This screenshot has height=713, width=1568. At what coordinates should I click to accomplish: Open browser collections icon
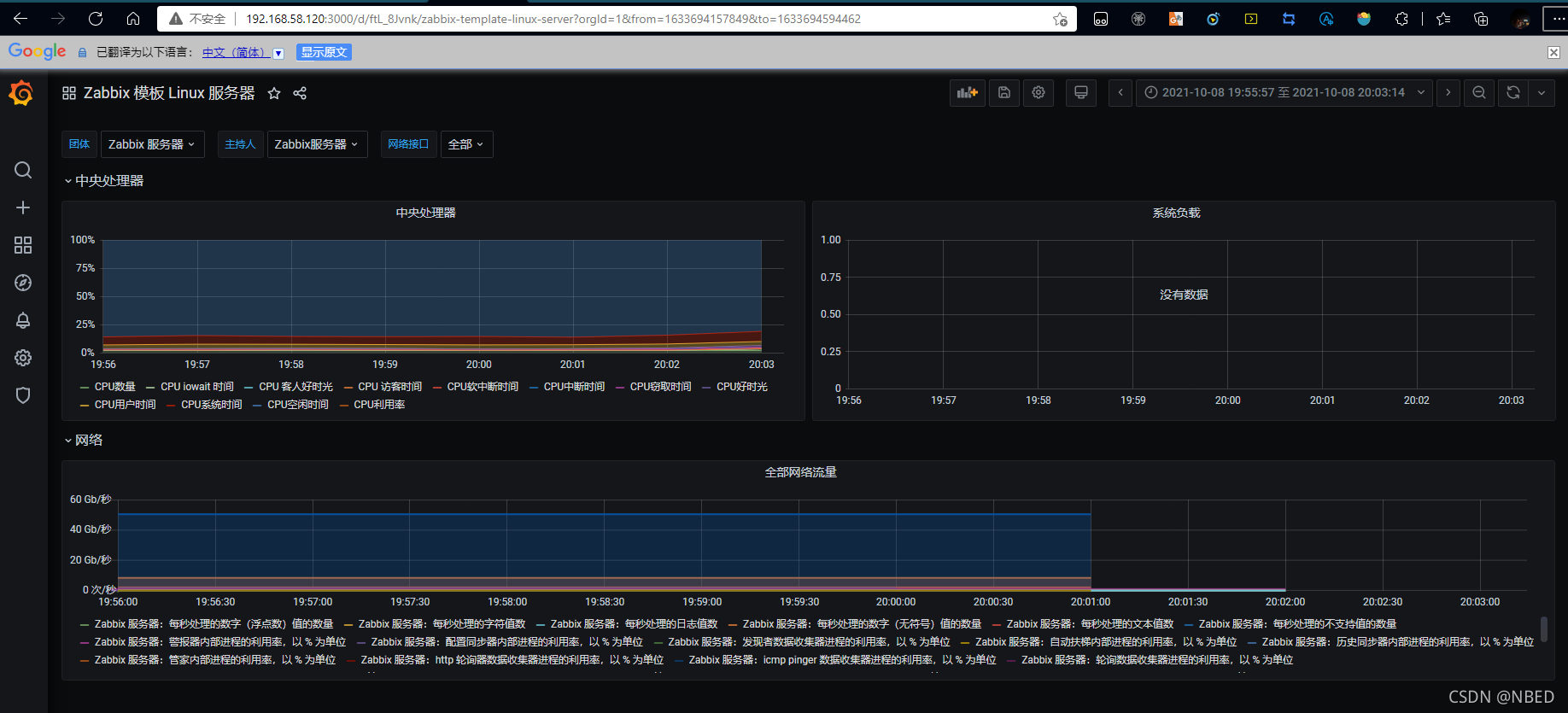point(1481,19)
